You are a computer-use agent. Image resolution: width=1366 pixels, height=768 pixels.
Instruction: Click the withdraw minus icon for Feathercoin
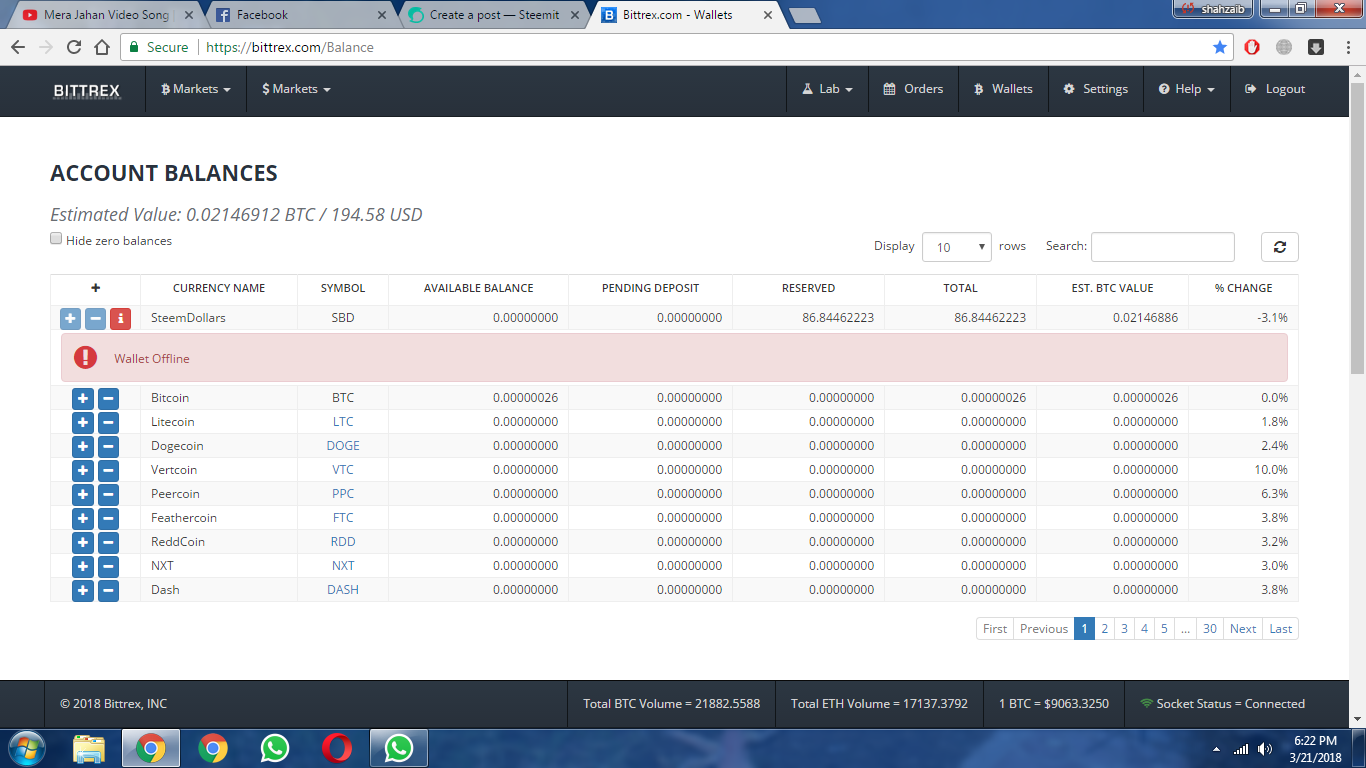(108, 518)
